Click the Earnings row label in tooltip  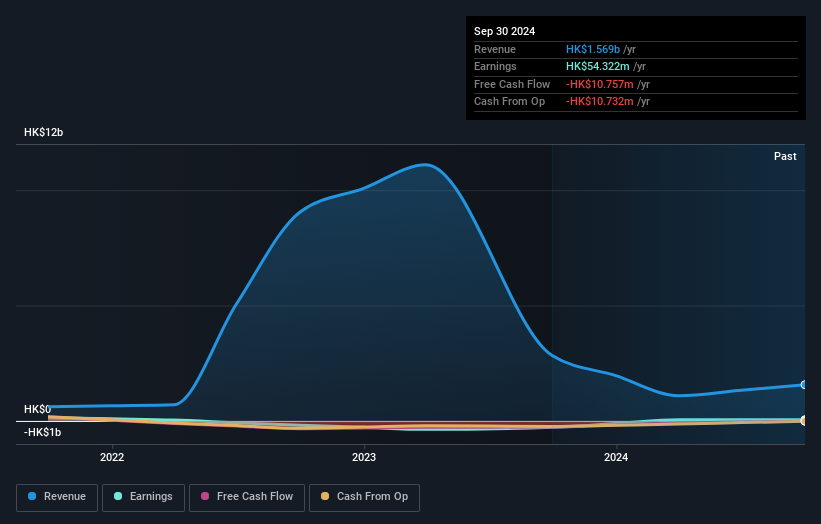(495, 66)
